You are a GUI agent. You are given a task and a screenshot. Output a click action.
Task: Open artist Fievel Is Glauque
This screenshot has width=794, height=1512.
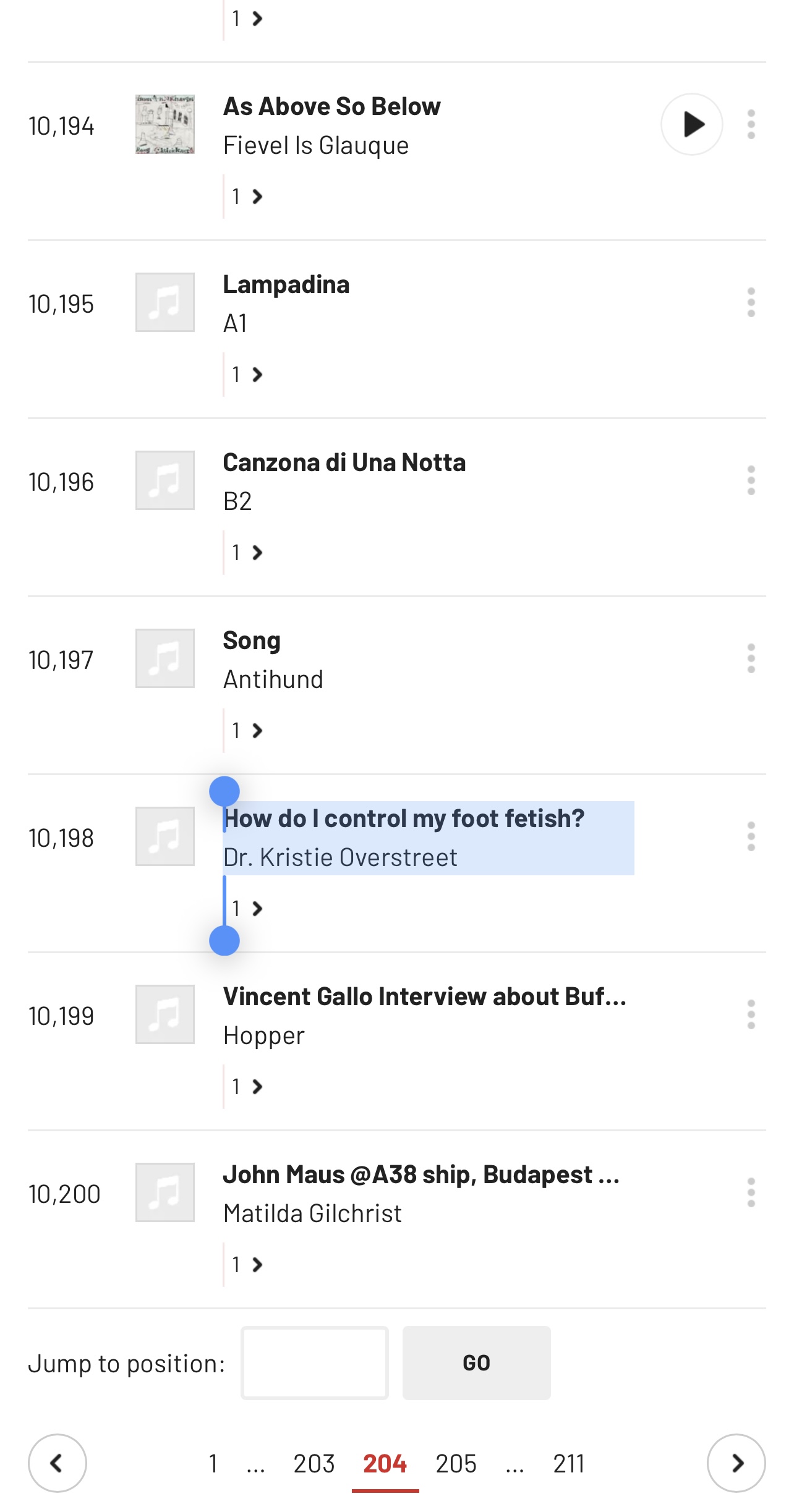point(315,146)
